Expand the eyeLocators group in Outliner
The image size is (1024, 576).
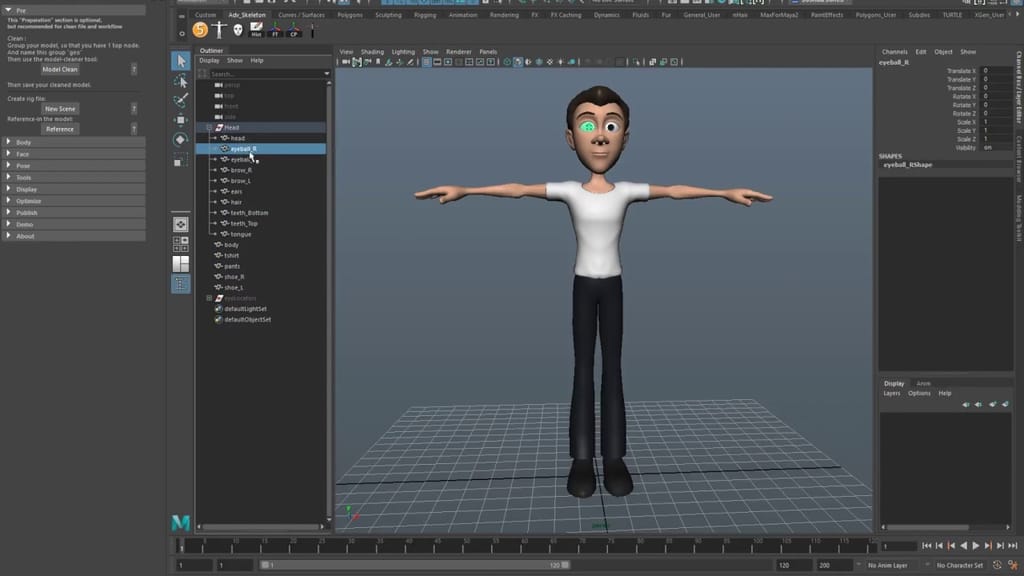point(210,298)
